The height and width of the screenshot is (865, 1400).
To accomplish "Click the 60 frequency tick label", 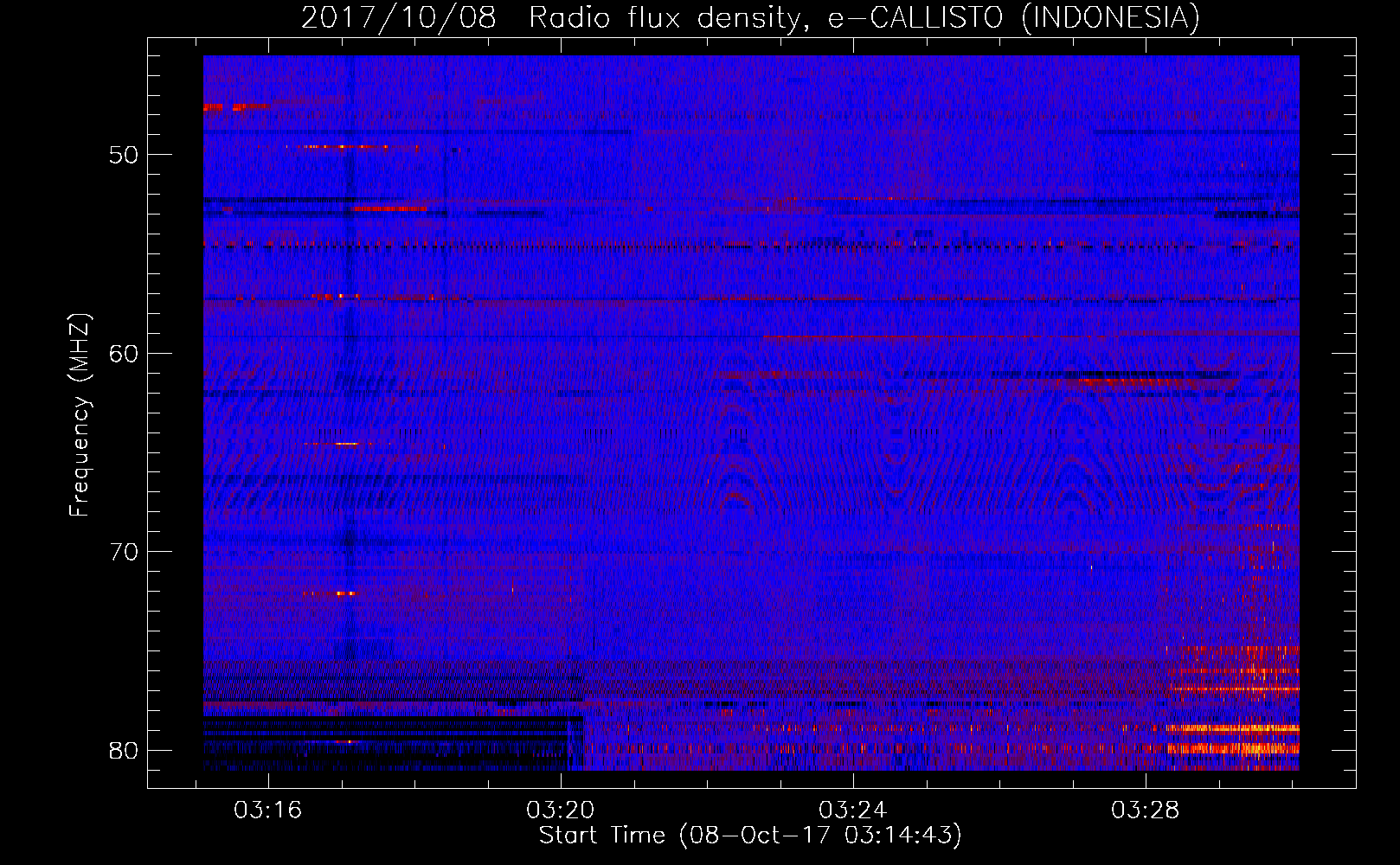I will pyautogui.click(x=124, y=353).
